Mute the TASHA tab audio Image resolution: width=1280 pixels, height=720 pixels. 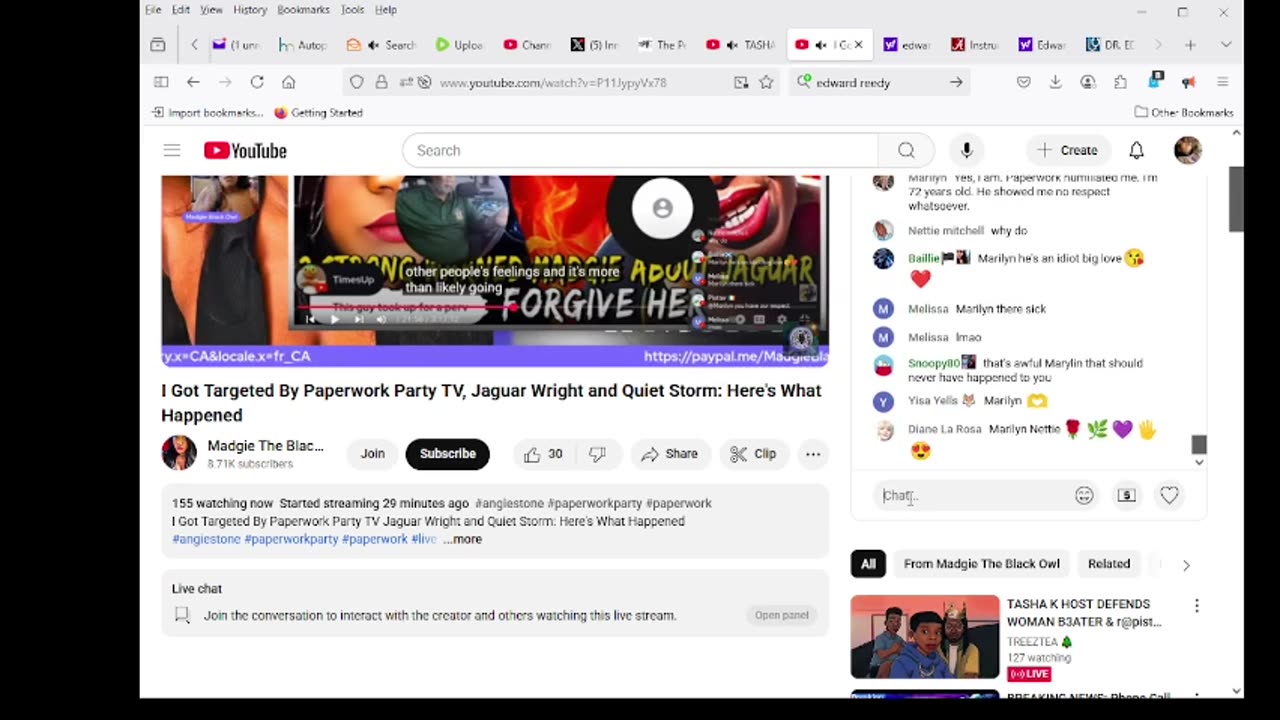pos(732,45)
